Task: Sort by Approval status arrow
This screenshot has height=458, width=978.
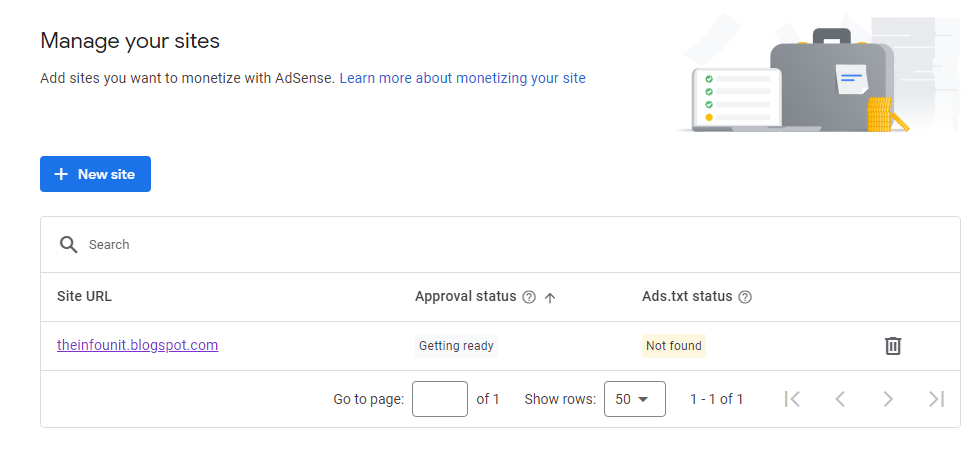Action: click(550, 297)
